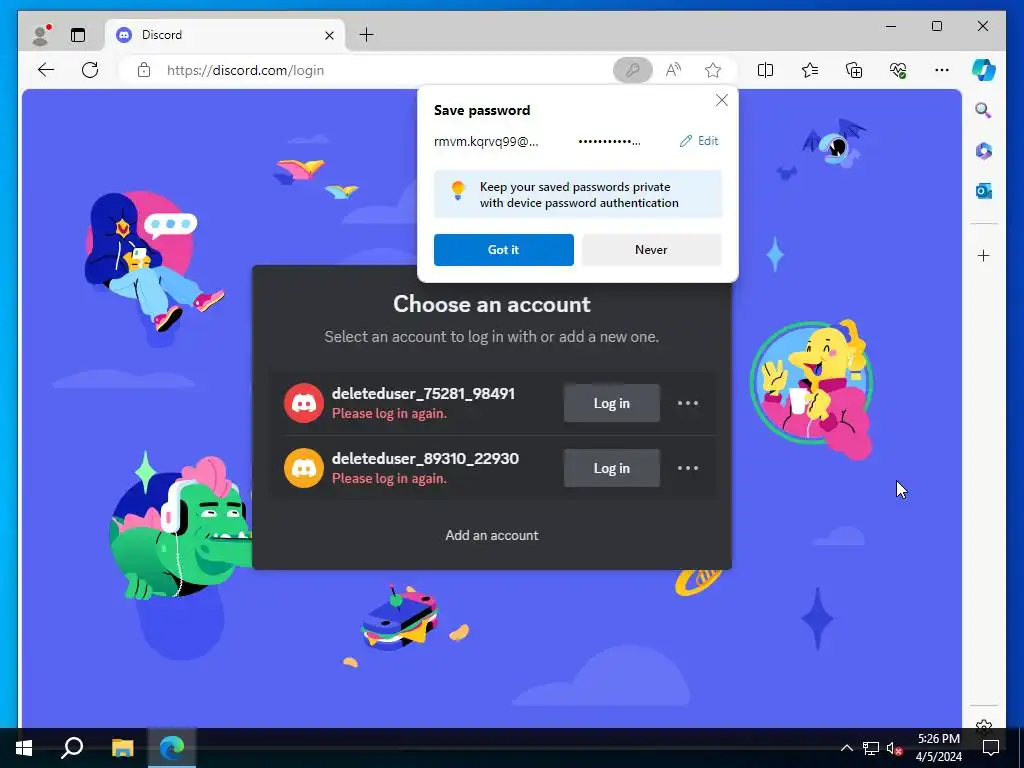Open Windows taskbar search
This screenshot has width=1024, height=768.
[72, 748]
